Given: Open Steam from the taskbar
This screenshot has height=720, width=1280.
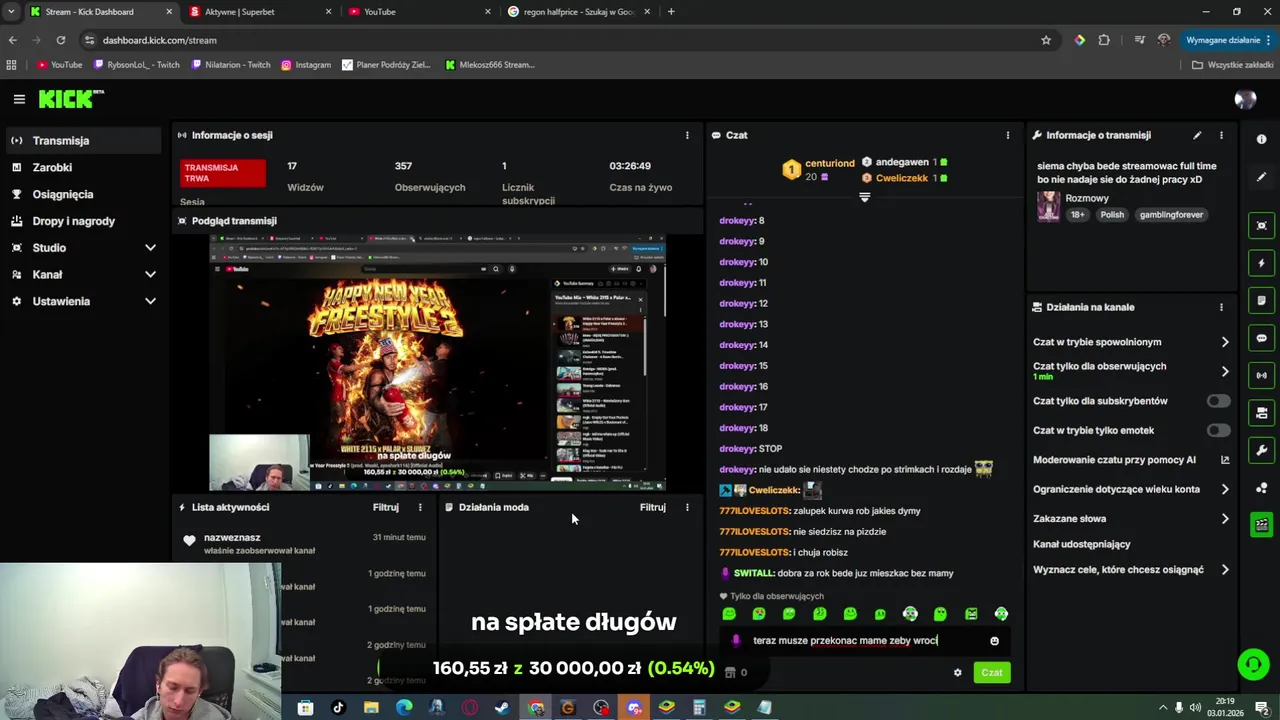Looking at the screenshot, I should (x=502, y=708).
